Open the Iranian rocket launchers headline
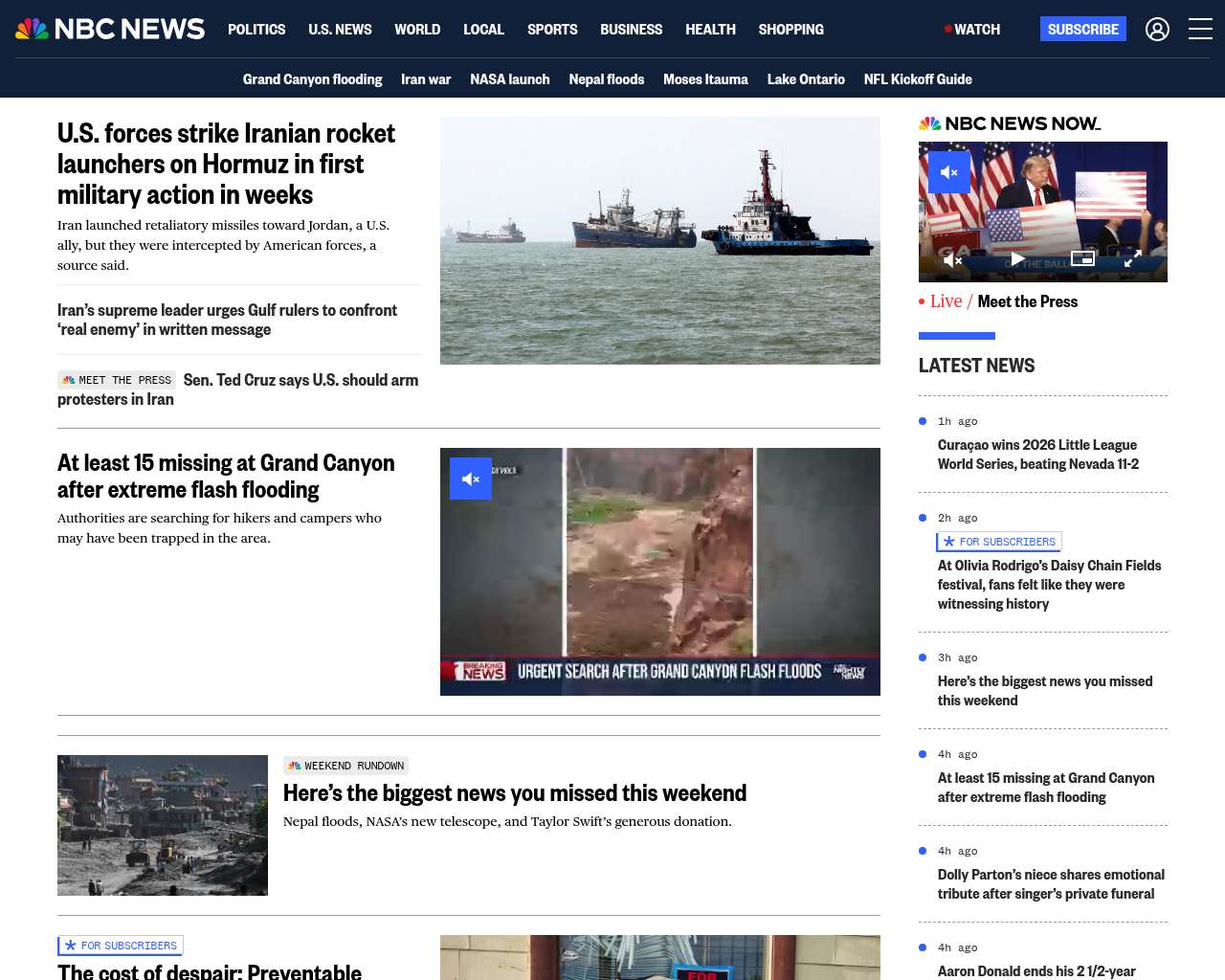This screenshot has width=1225, height=980. pos(226,164)
